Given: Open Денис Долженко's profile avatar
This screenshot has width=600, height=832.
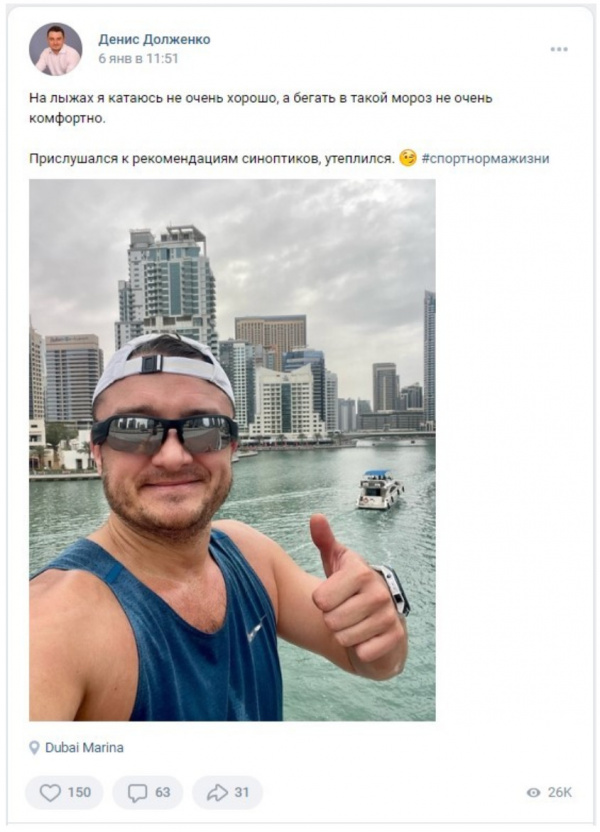Looking at the screenshot, I should point(56,49).
